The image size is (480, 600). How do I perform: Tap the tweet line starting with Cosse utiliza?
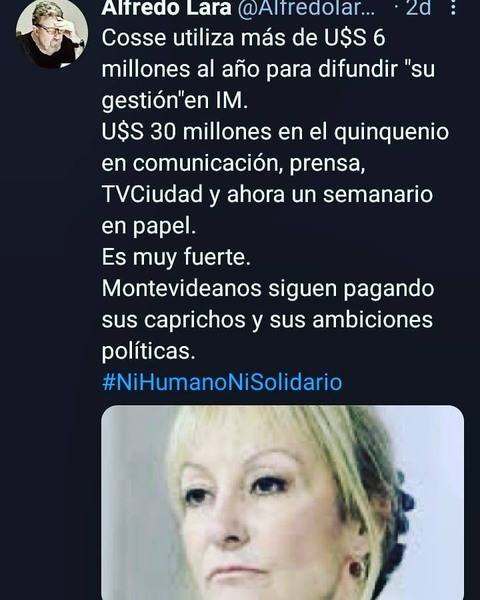pyautogui.click(x=243, y=38)
